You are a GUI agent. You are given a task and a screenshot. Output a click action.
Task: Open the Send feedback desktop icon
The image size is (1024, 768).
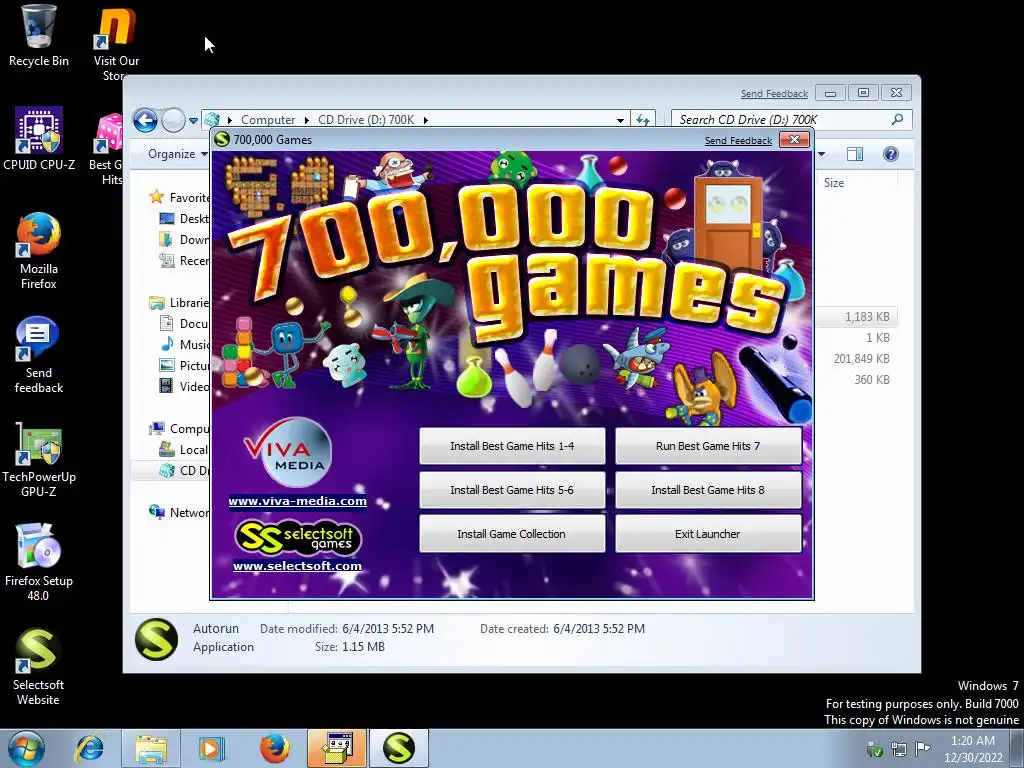39,355
